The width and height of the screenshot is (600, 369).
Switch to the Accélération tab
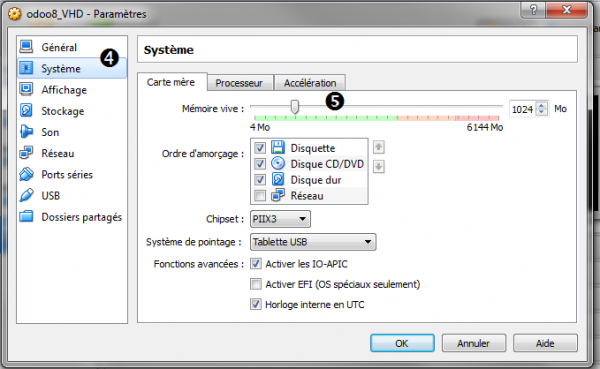pos(310,83)
